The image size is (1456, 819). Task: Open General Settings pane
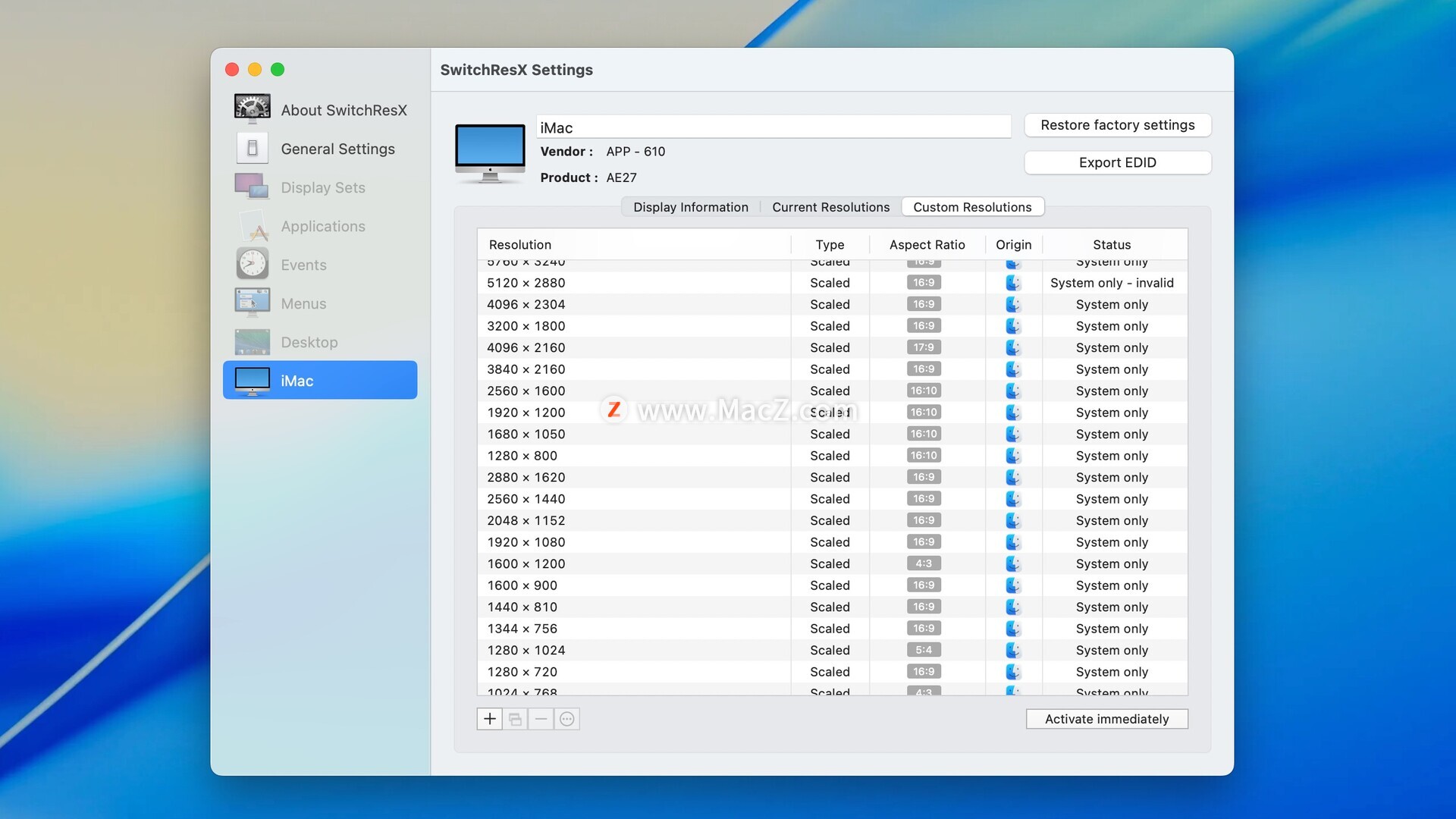coord(320,149)
